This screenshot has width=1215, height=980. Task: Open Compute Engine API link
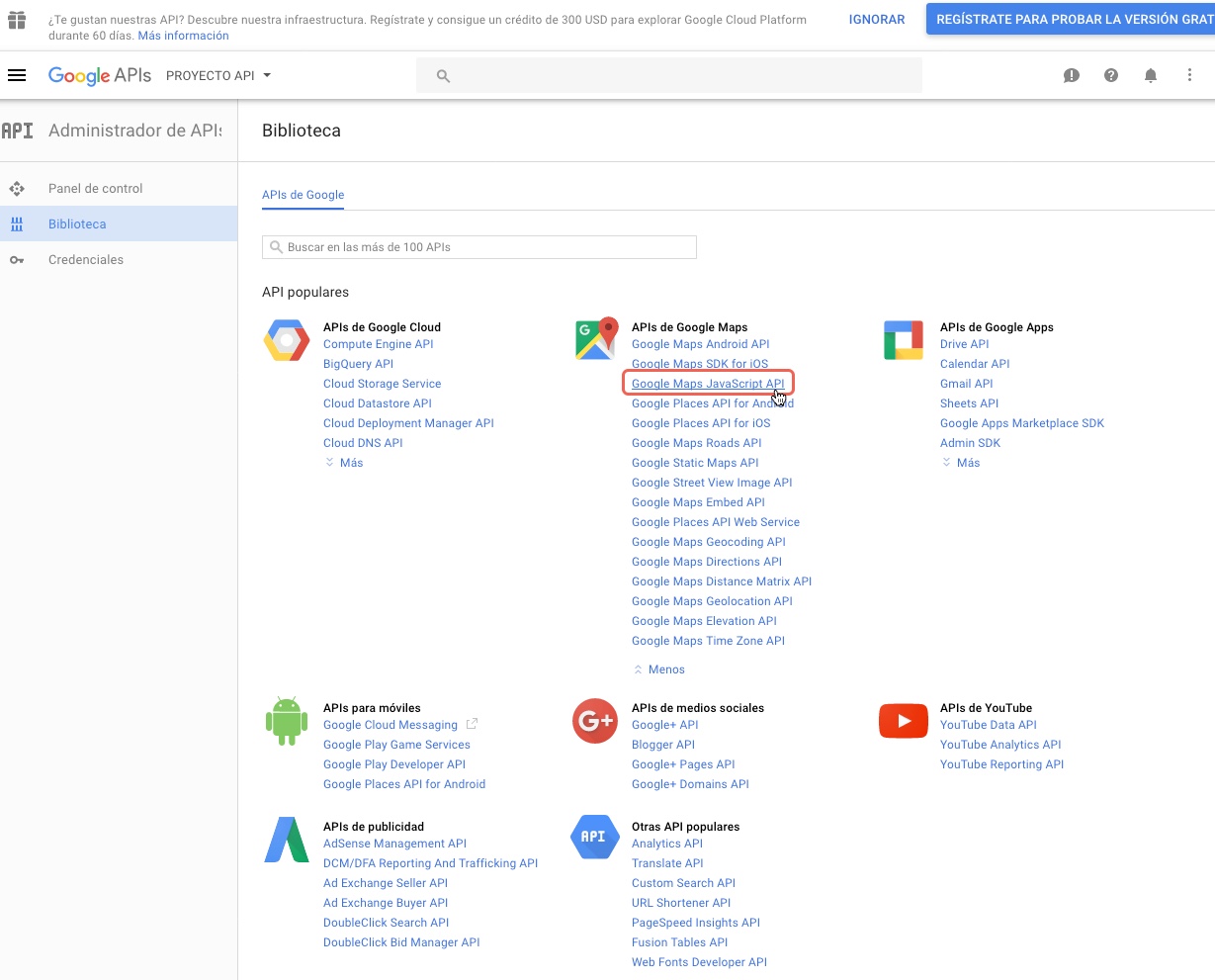click(x=379, y=344)
